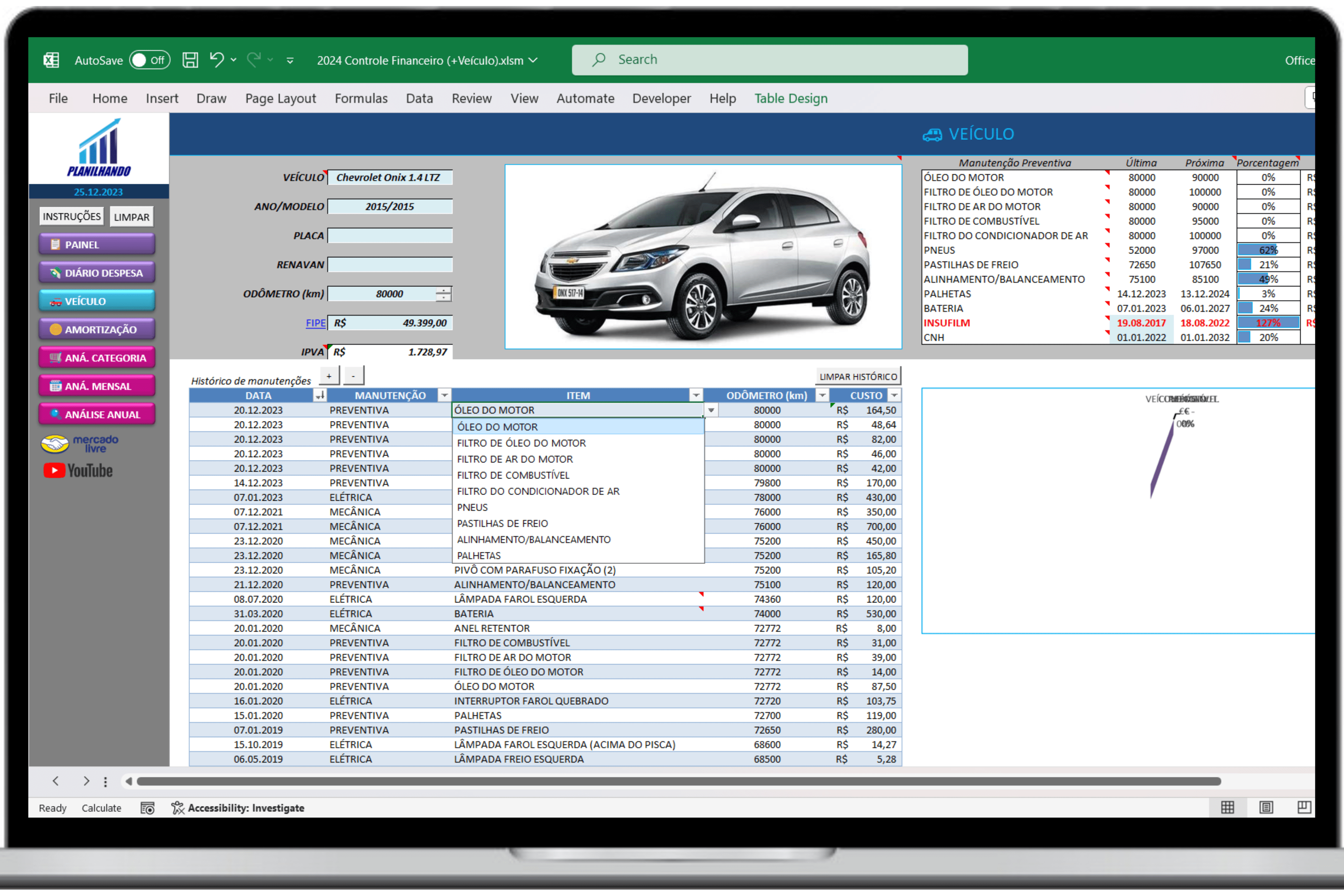Click the next sheet arrow
This screenshot has height=896, width=1344.
(x=86, y=781)
